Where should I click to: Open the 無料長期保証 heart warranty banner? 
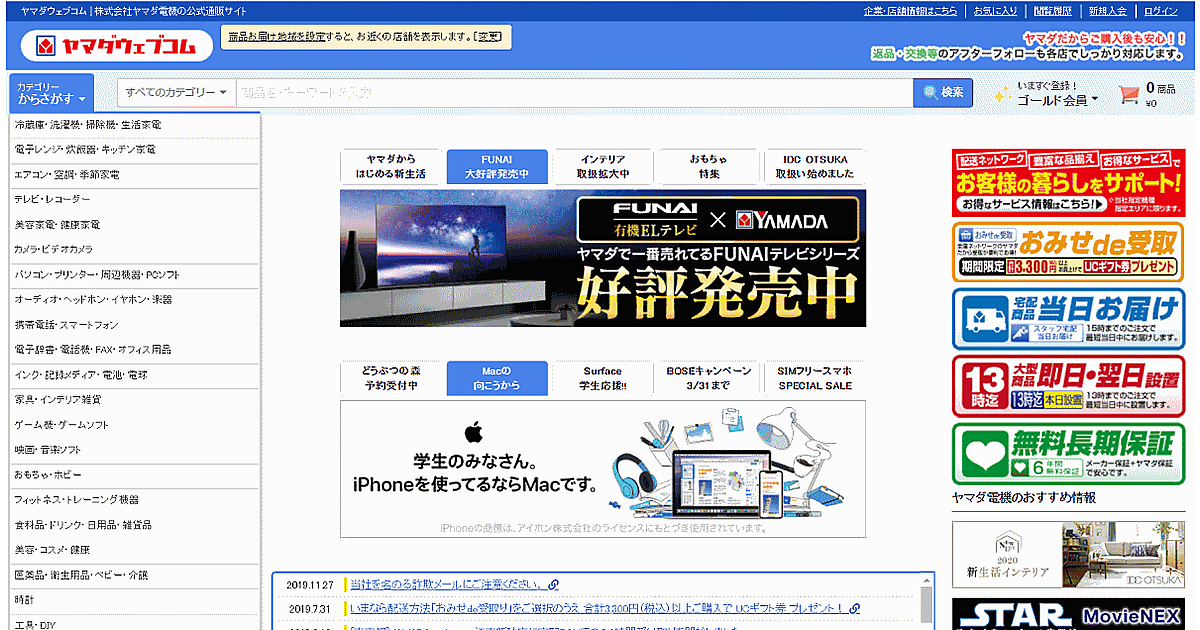pyautogui.click(x=1068, y=454)
